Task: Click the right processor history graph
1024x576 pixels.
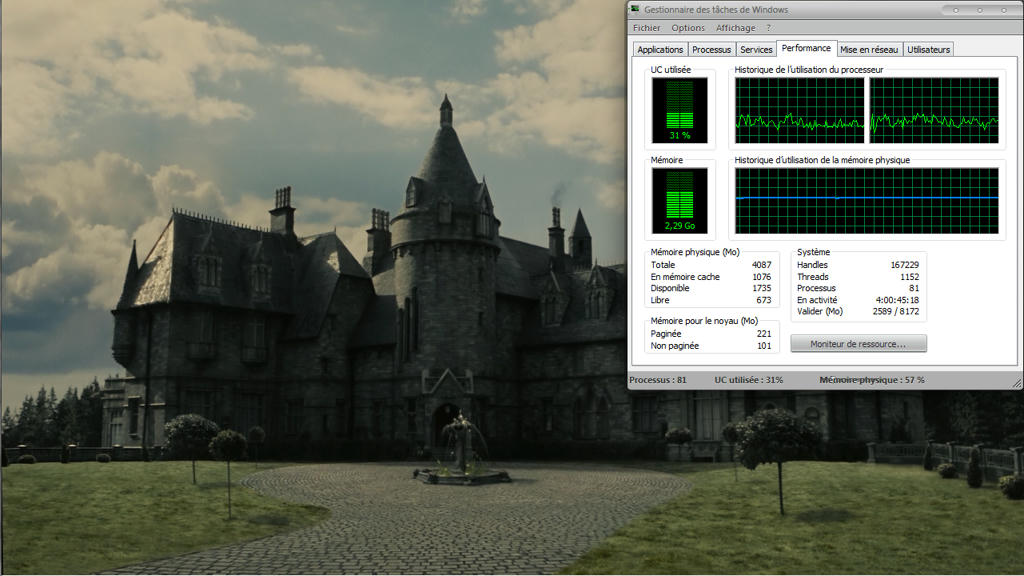Action: pyautogui.click(x=934, y=110)
